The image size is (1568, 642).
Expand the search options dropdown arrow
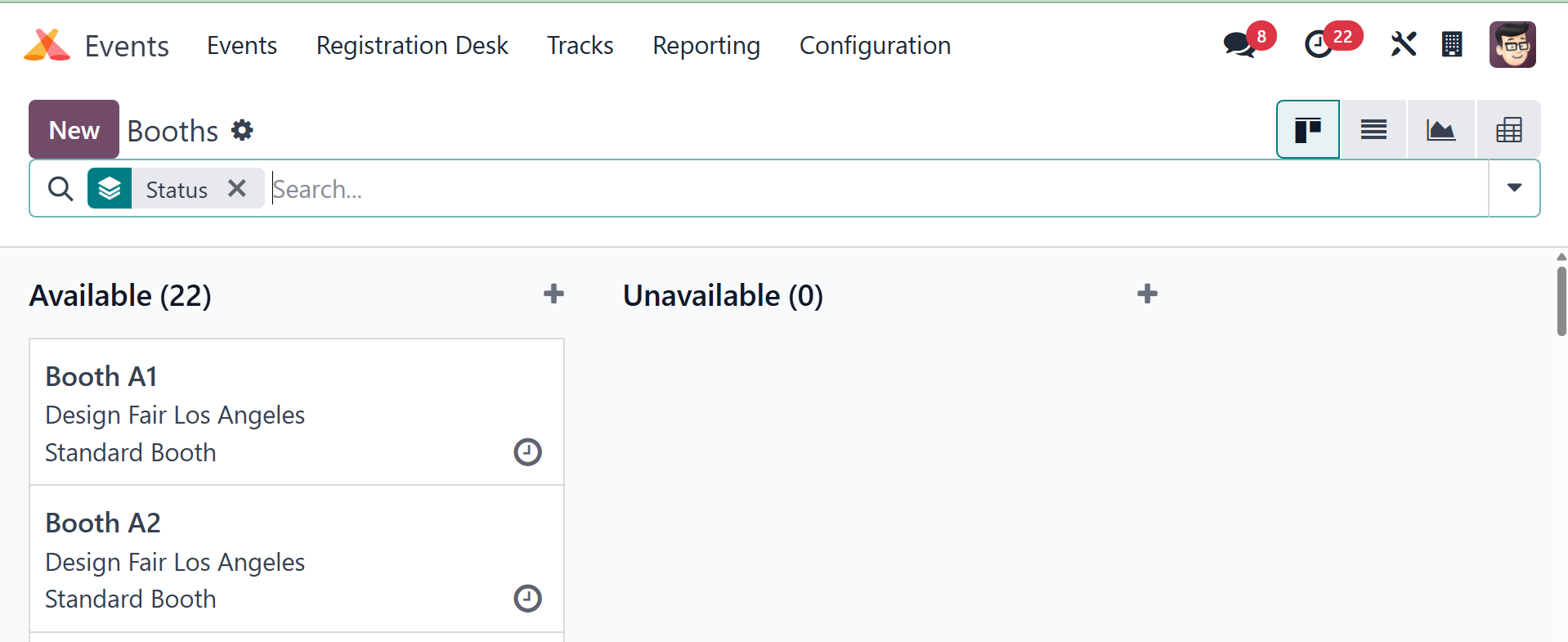click(1514, 188)
